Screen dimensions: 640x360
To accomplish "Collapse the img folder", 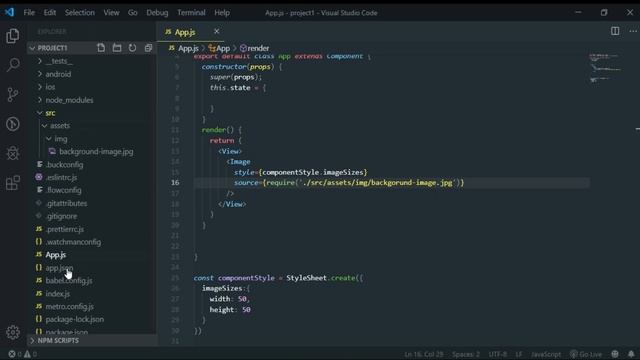I will pyautogui.click(x=60, y=139).
